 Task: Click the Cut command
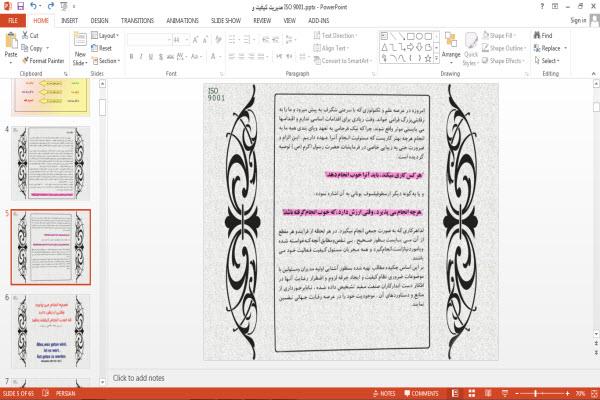click(30, 35)
